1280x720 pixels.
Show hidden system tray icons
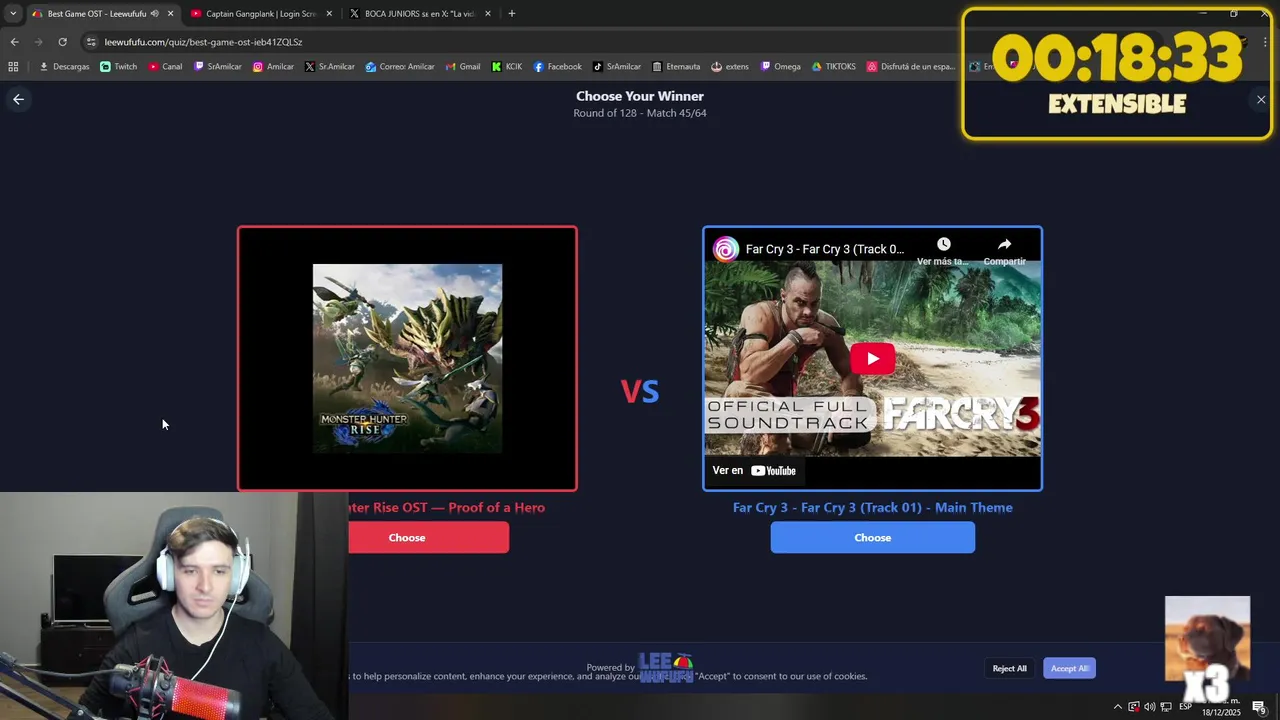click(1117, 707)
